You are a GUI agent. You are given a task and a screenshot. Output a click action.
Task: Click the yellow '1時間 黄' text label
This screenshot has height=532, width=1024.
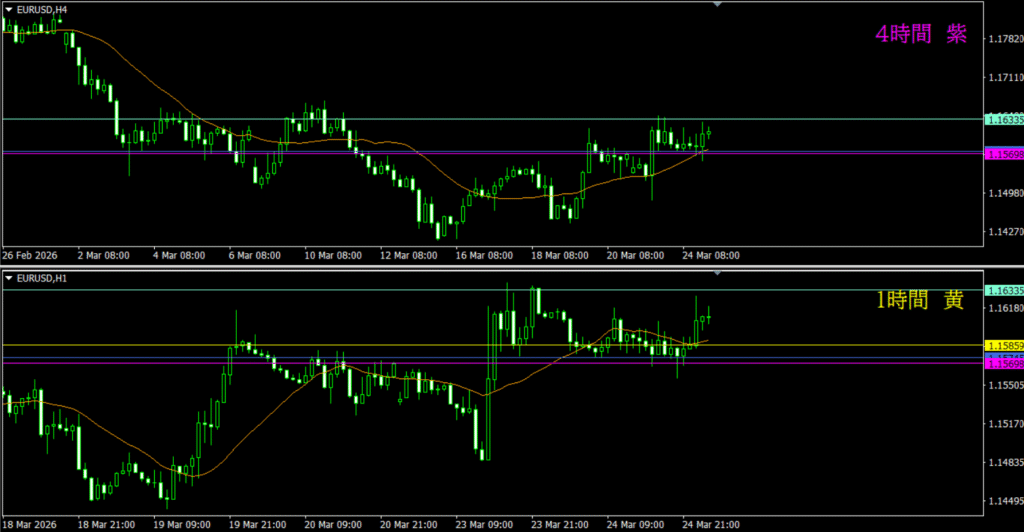coord(920,300)
